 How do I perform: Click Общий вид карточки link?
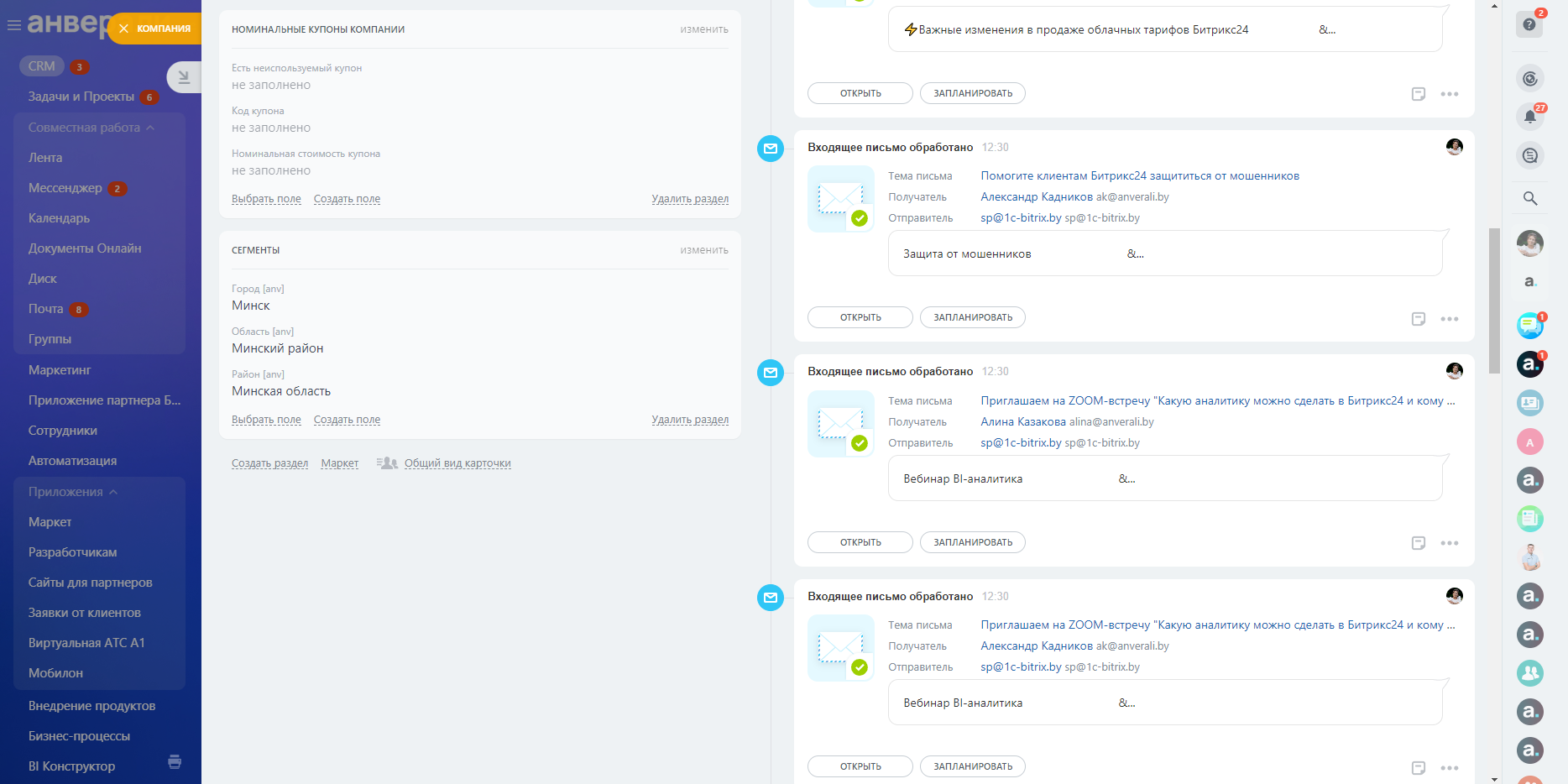[457, 463]
